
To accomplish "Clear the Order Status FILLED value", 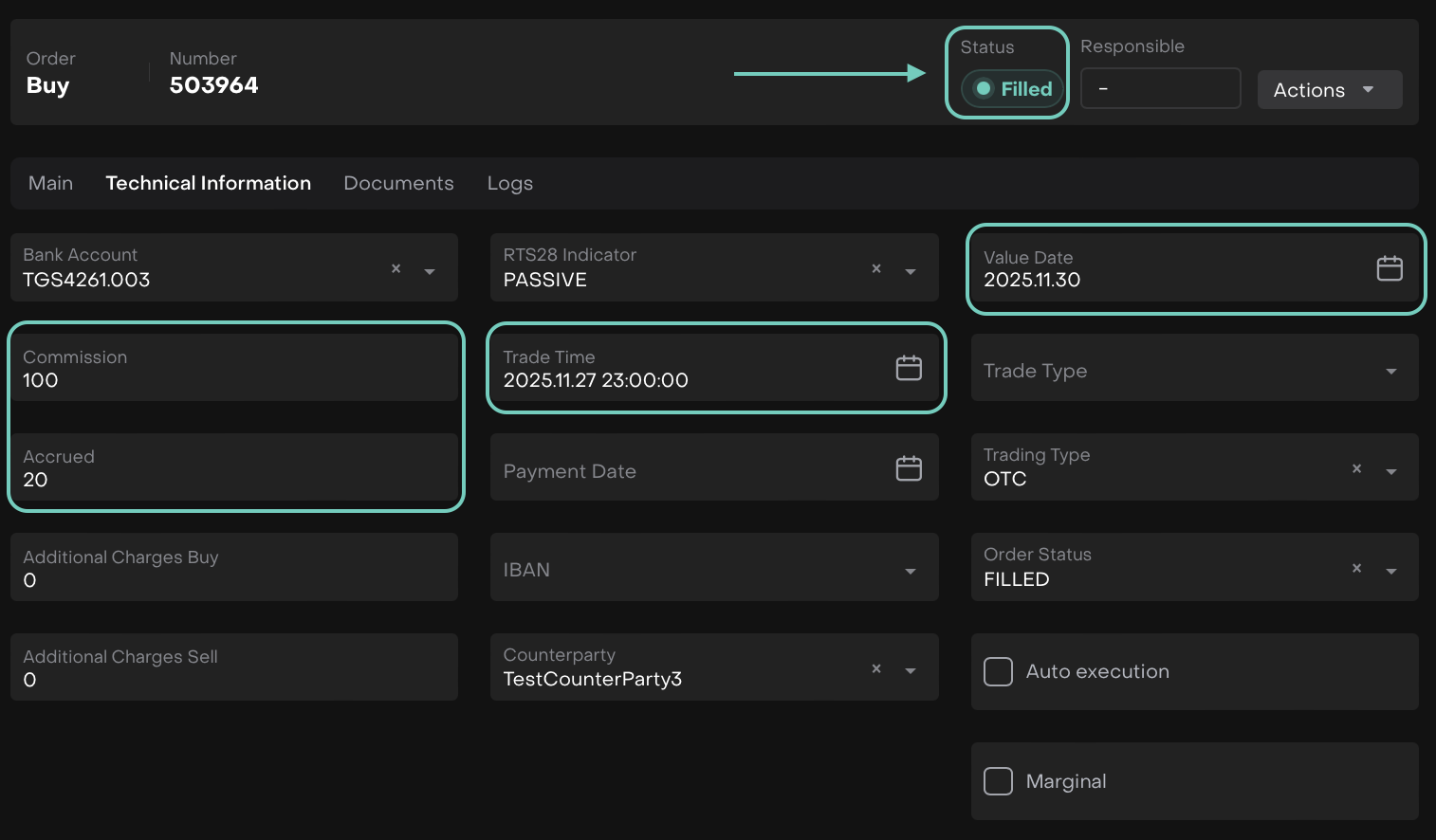I will [x=1356, y=569].
